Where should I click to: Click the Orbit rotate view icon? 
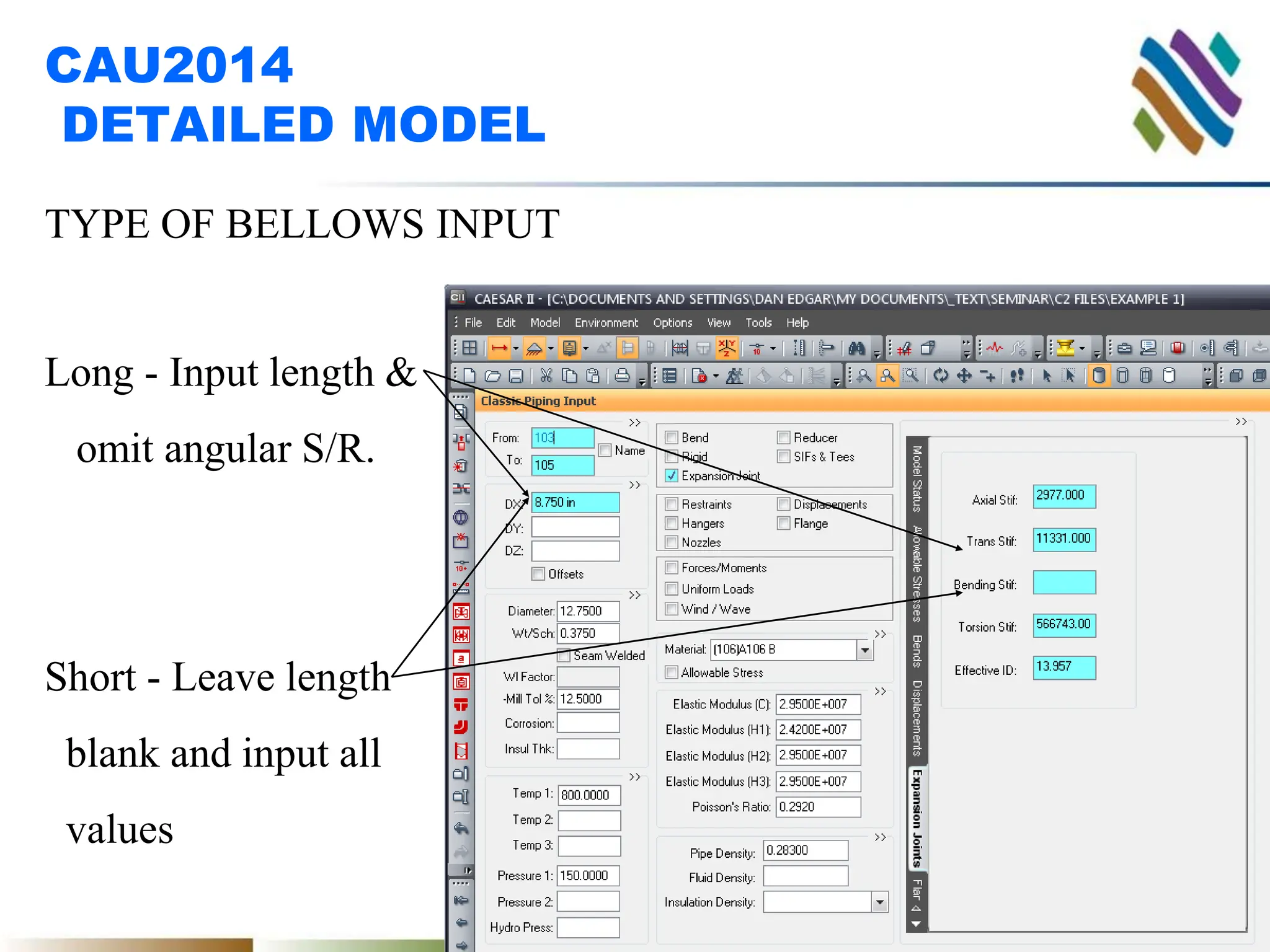pos(941,376)
